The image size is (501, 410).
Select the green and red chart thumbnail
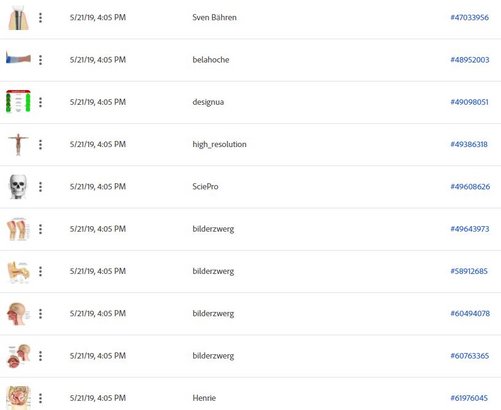pos(18,101)
